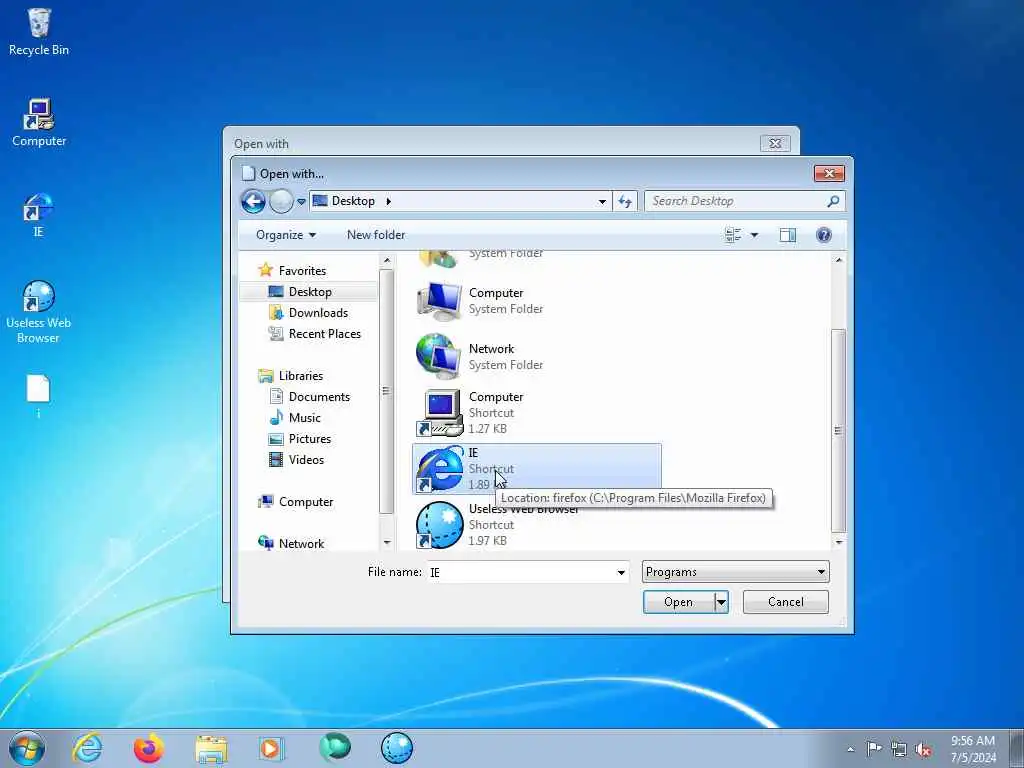1024x768 pixels.
Task: Expand the Desktop breadcrumb arrow
Action: (388, 201)
